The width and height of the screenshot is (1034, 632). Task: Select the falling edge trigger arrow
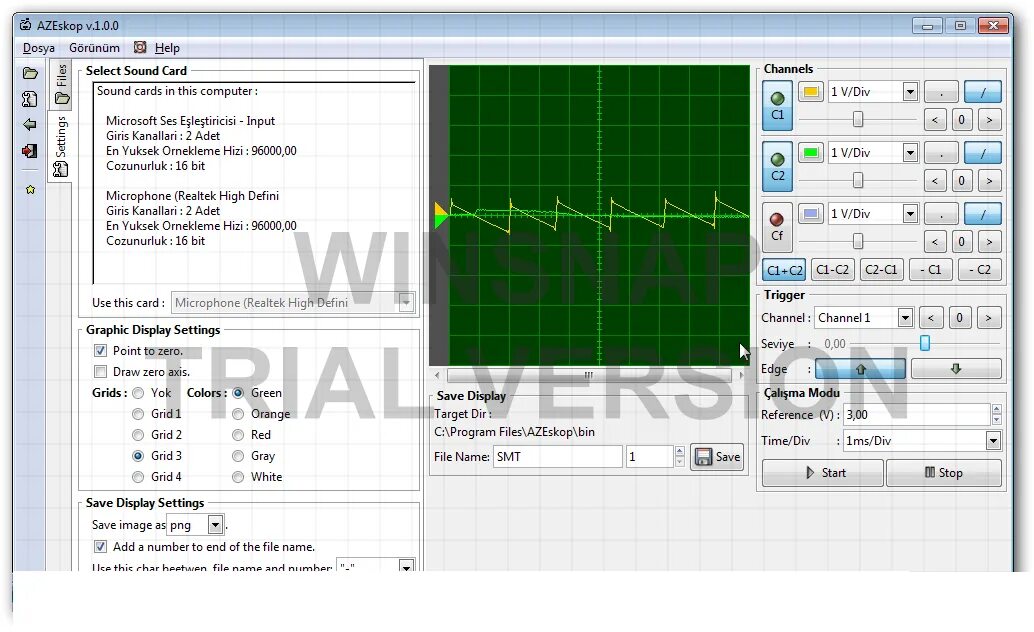click(956, 369)
